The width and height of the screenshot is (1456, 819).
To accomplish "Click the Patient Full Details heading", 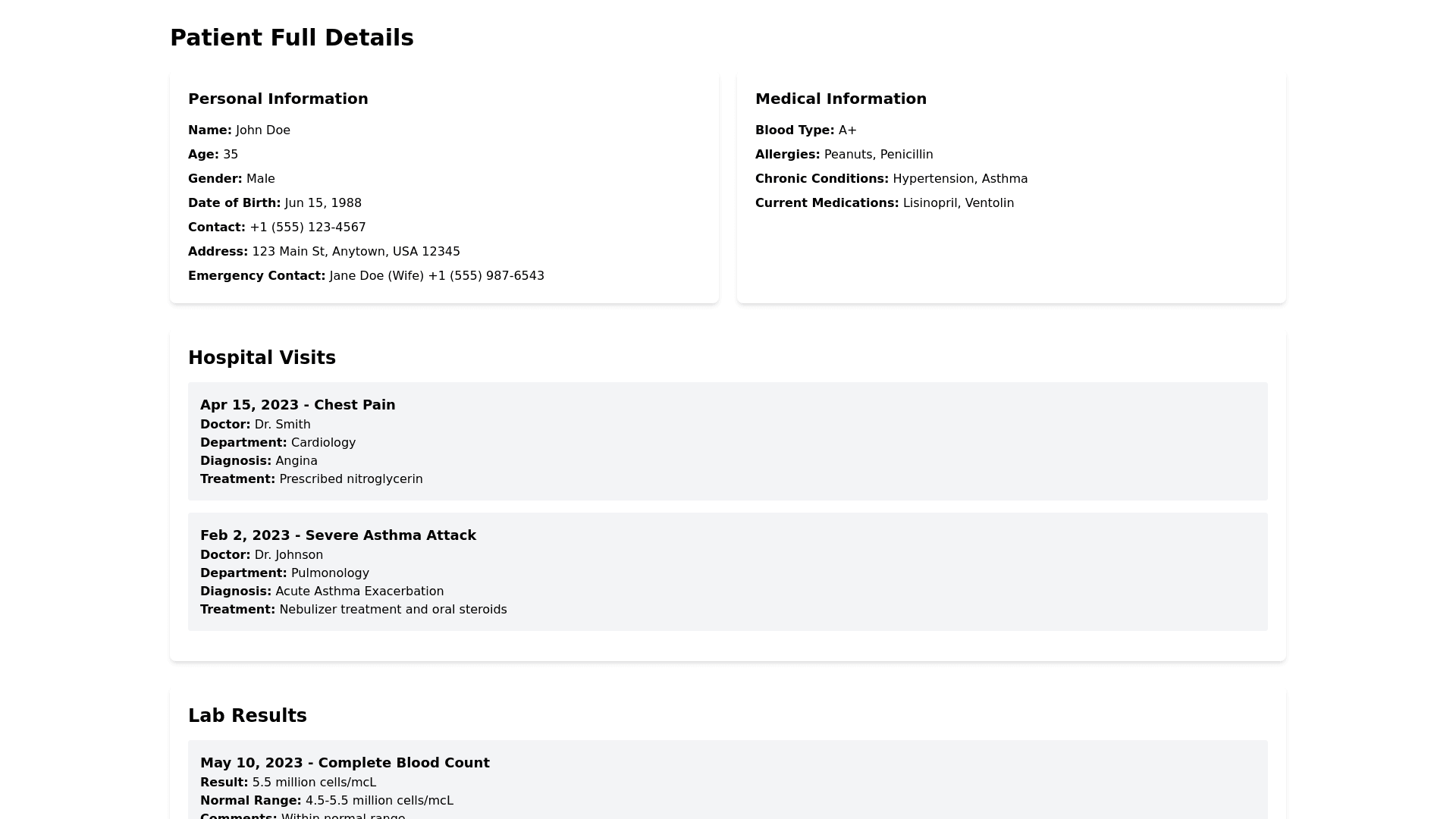I will [291, 38].
